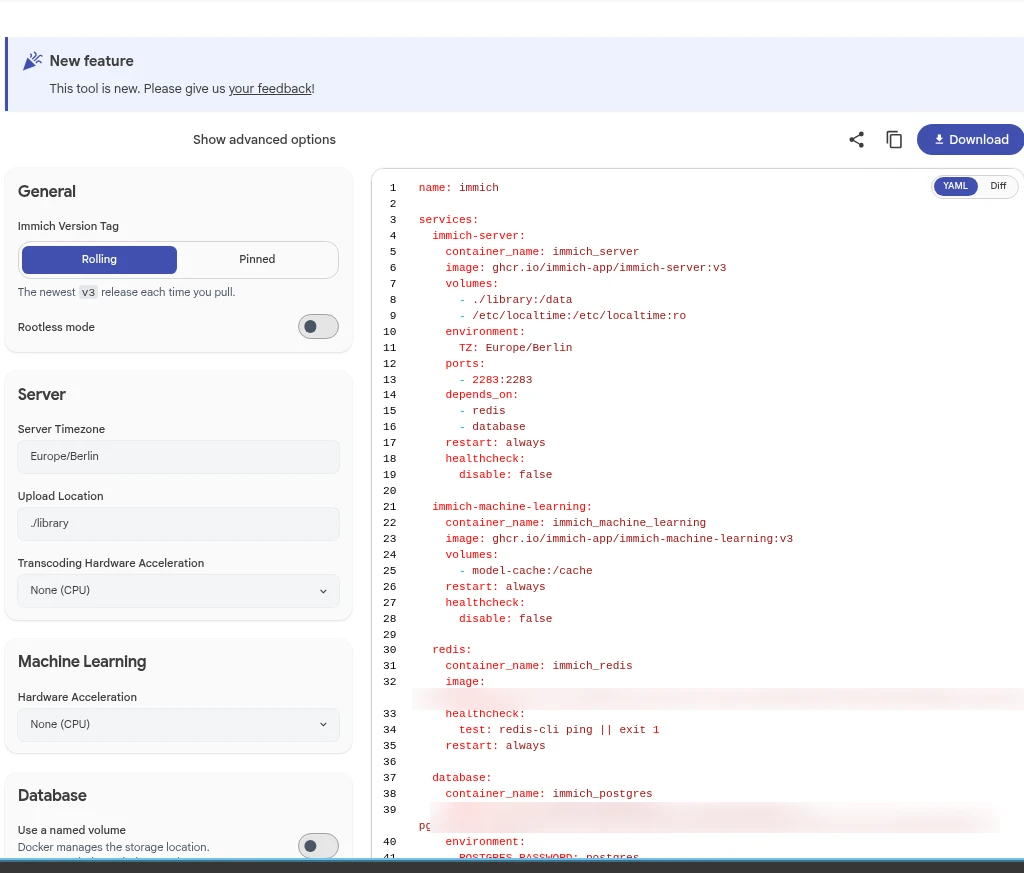
Task: Toggle Rootless mode switch
Action: click(x=318, y=326)
